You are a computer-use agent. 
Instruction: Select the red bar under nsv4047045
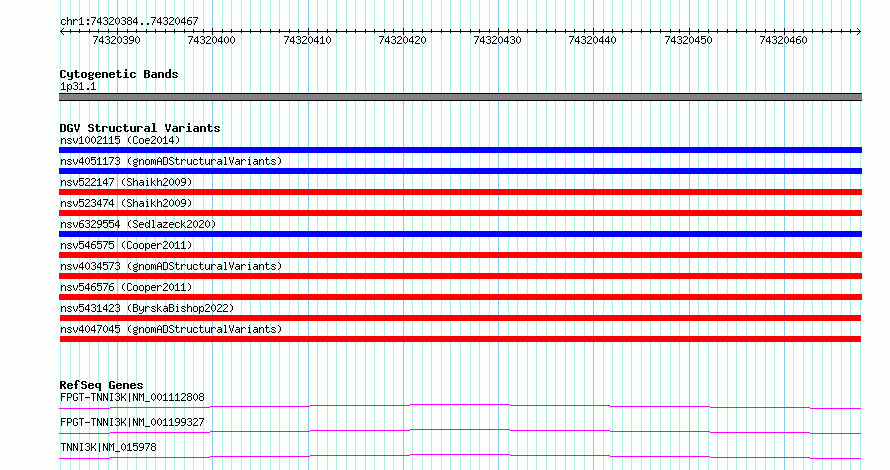point(460,339)
